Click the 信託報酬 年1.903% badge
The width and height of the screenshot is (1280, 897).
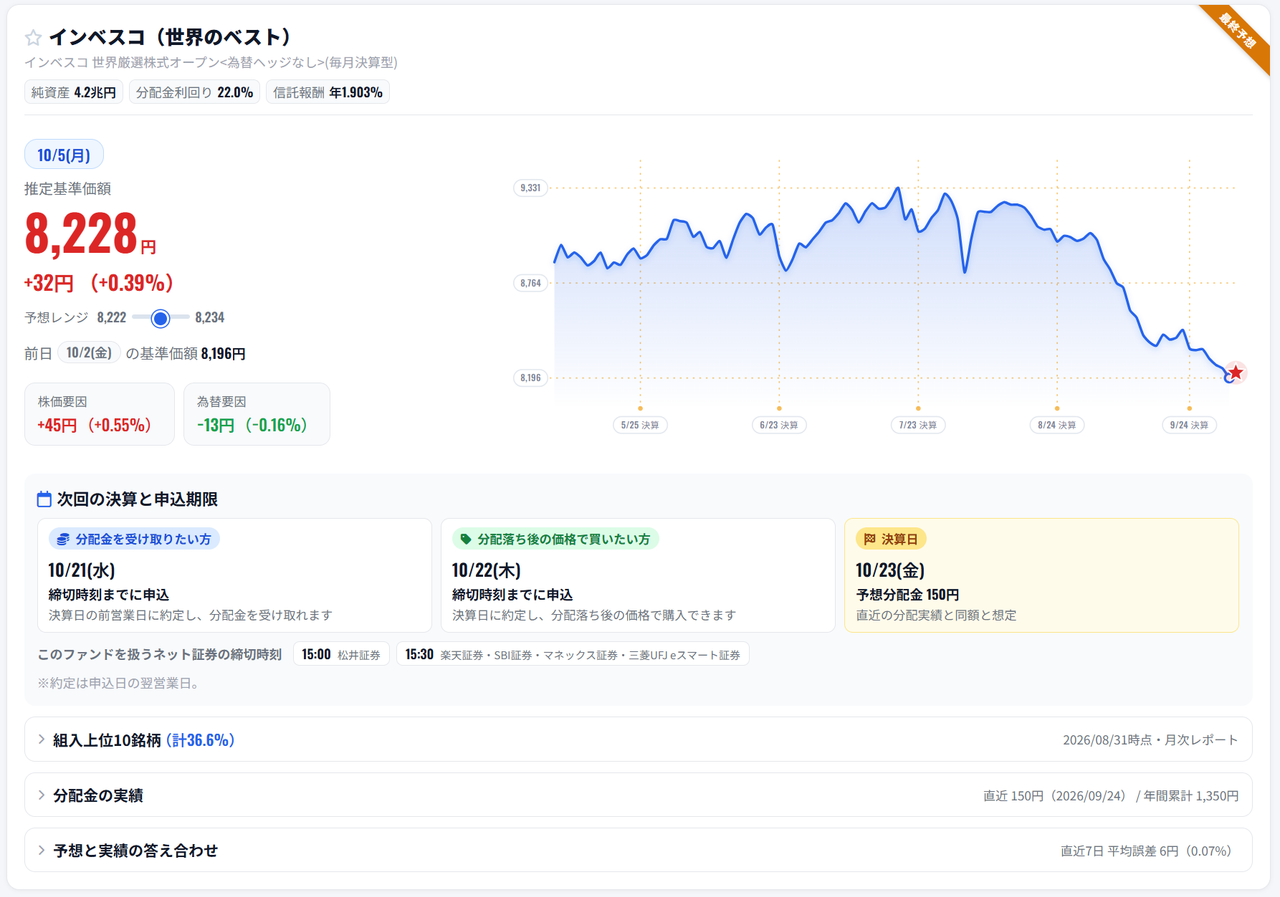(328, 92)
